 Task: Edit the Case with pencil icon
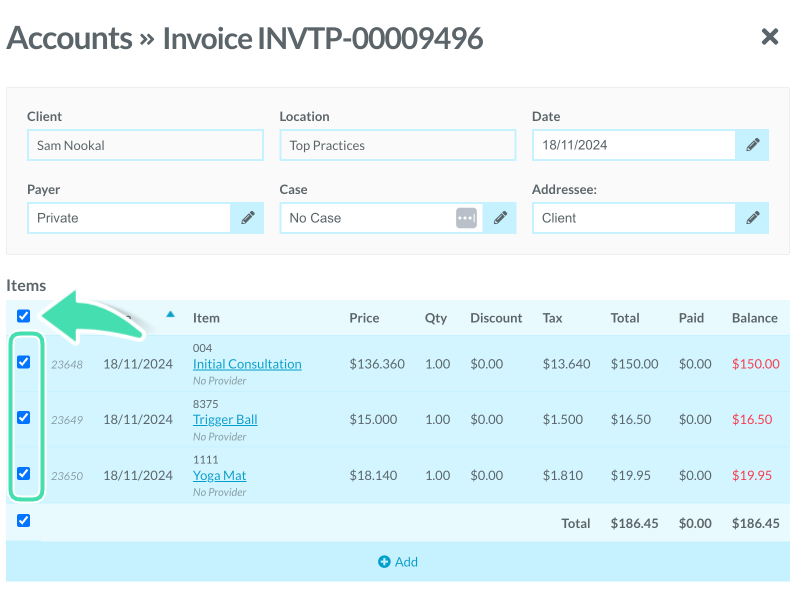tap(500, 218)
